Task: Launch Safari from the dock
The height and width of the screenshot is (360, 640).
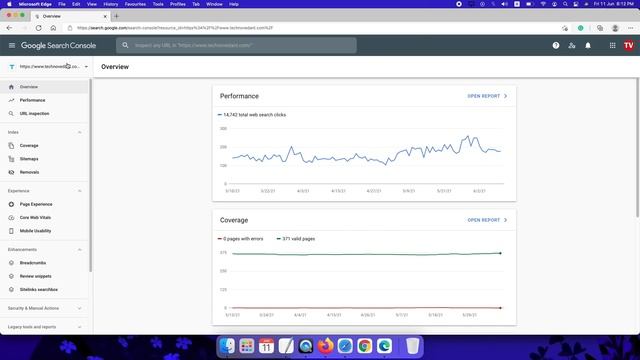Action: click(x=345, y=346)
